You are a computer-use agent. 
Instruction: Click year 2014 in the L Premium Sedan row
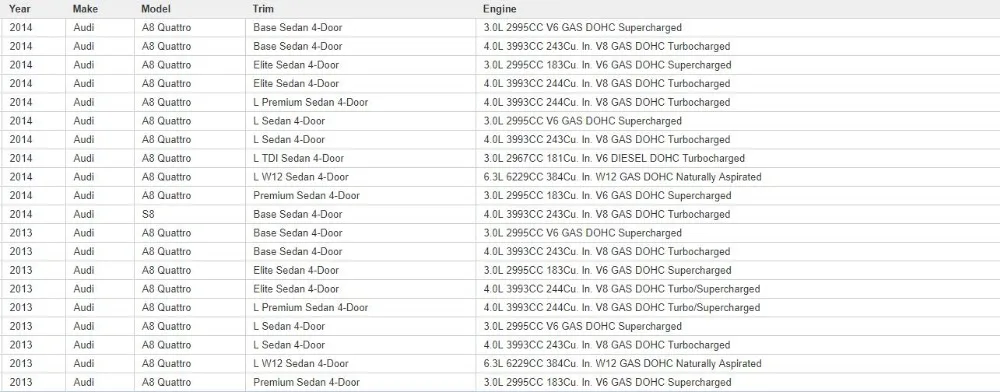click(20, 102)
